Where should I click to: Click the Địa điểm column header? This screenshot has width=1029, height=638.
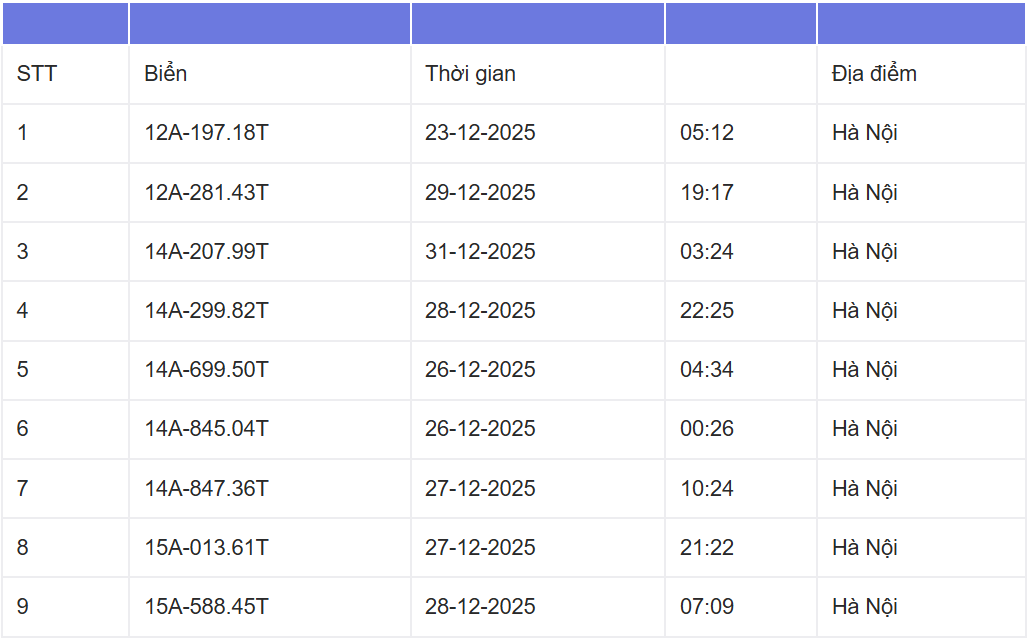pos(874,74)
